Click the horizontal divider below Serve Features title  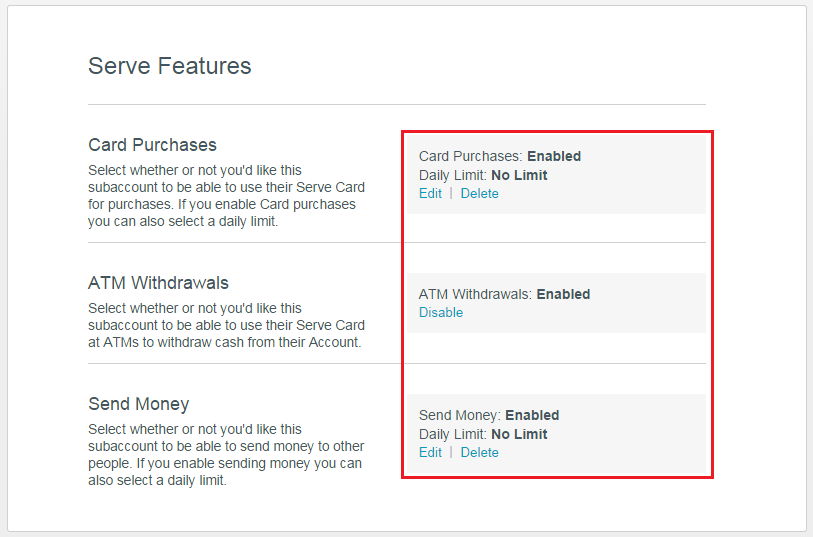pyautogui.click(x=396, y=104)
